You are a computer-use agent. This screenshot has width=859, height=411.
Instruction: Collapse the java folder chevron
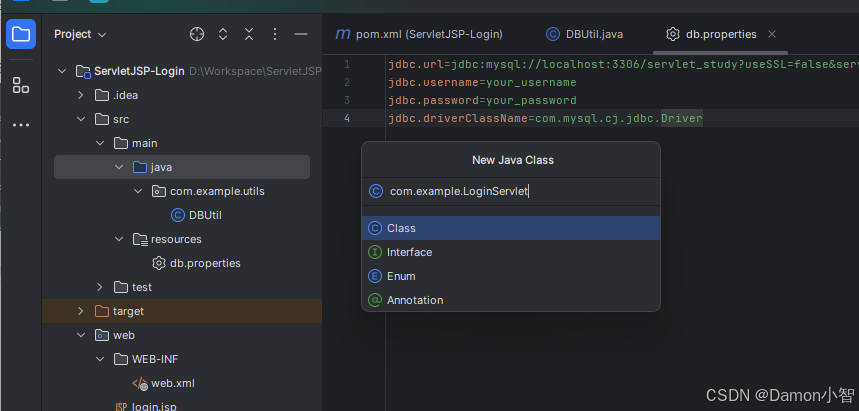click(119, 167)
